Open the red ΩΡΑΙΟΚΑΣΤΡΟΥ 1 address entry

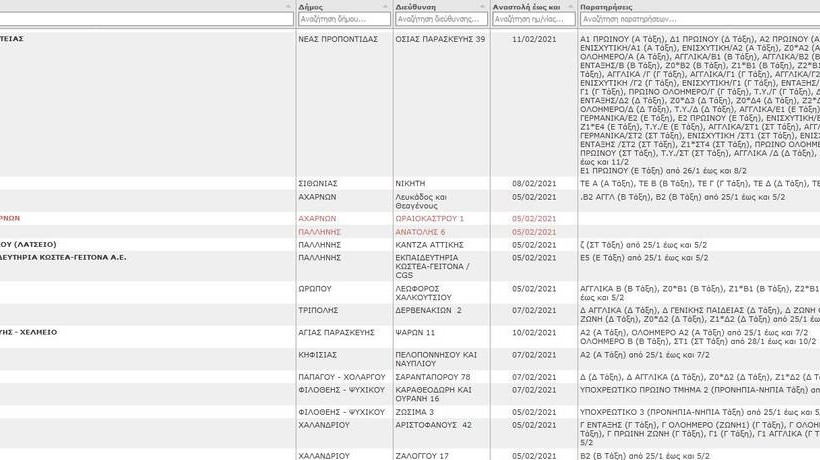[431, 218]
